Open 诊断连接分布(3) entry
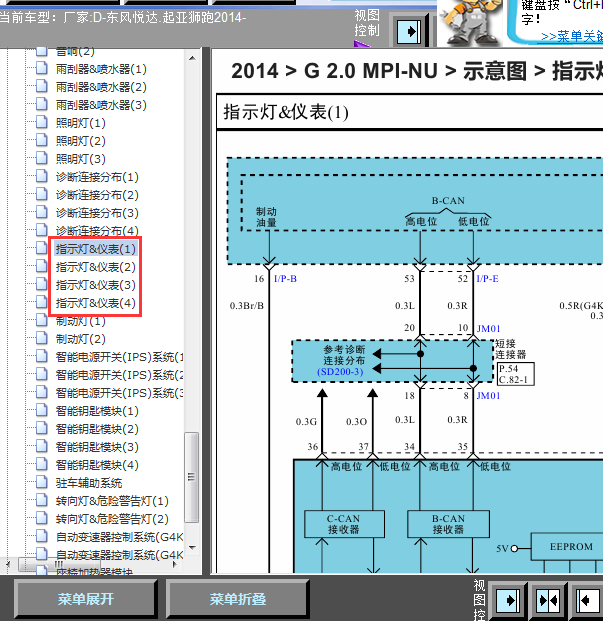The image size is (603, 621). pos(97,213)
